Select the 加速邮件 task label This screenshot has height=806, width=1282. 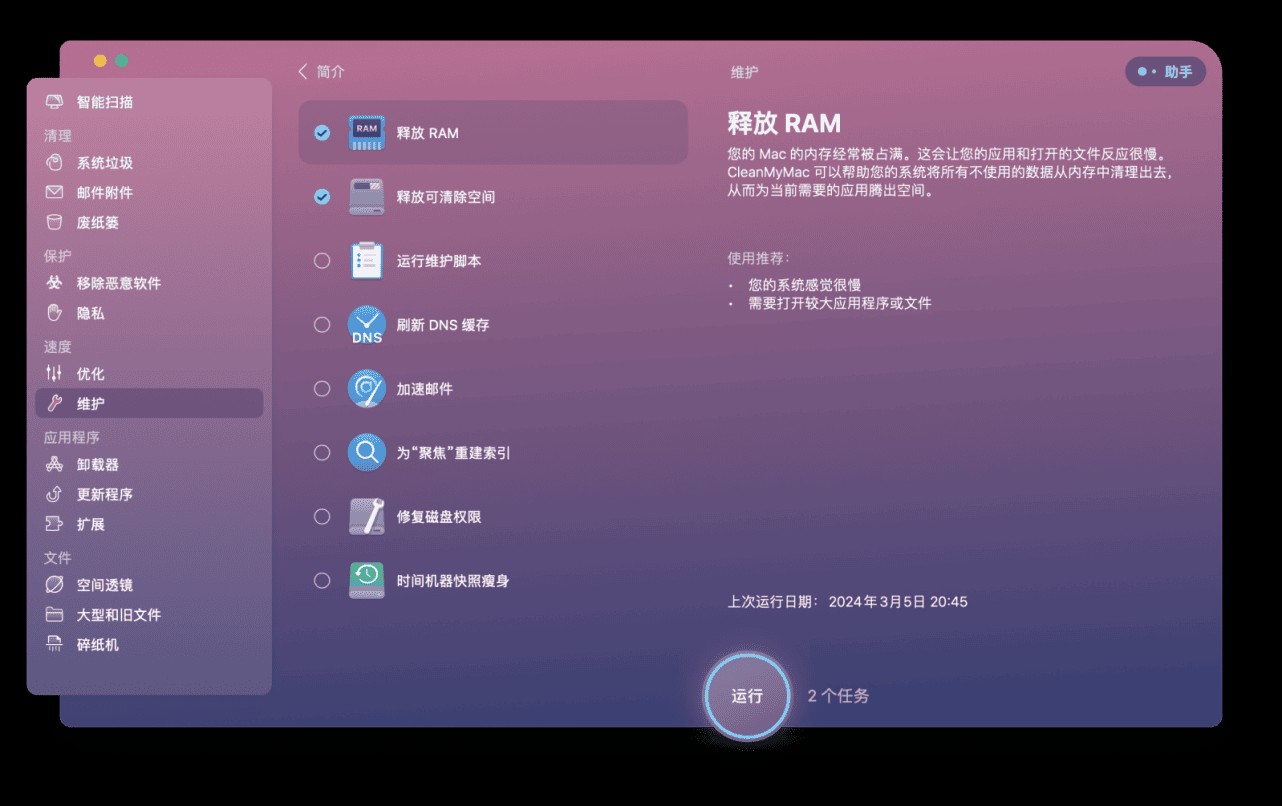point(425,389)
